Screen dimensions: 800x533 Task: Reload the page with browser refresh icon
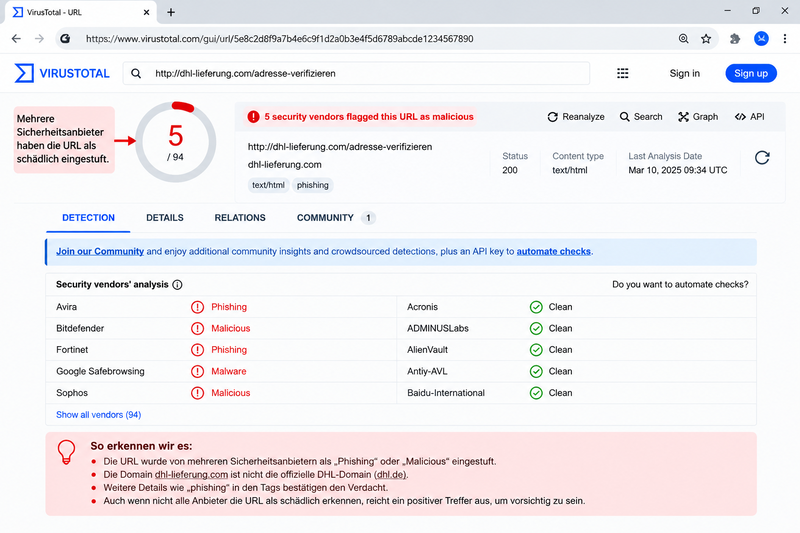[65, 39]
